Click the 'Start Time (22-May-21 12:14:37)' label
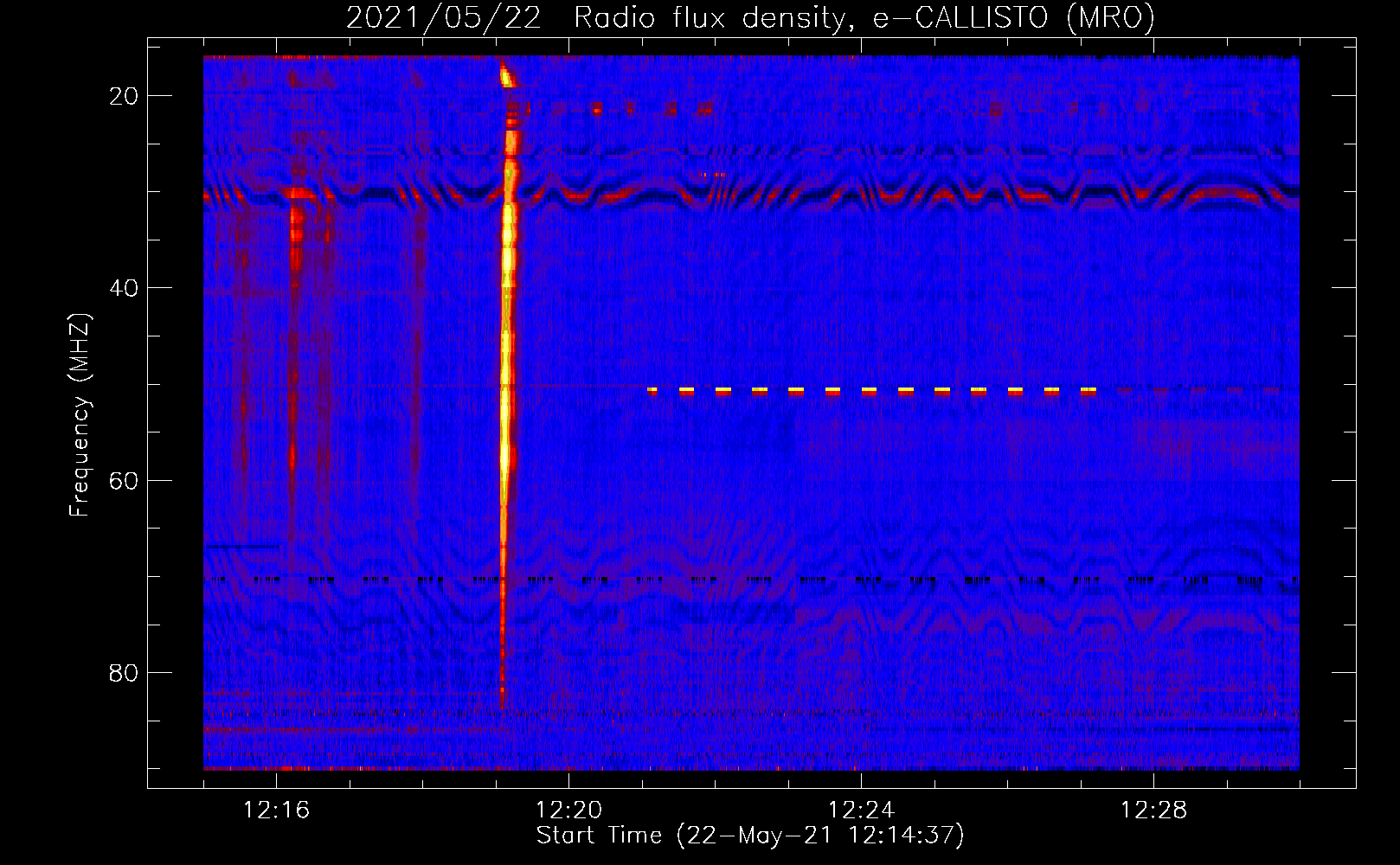1400x865 pixels. pos(750,836)
